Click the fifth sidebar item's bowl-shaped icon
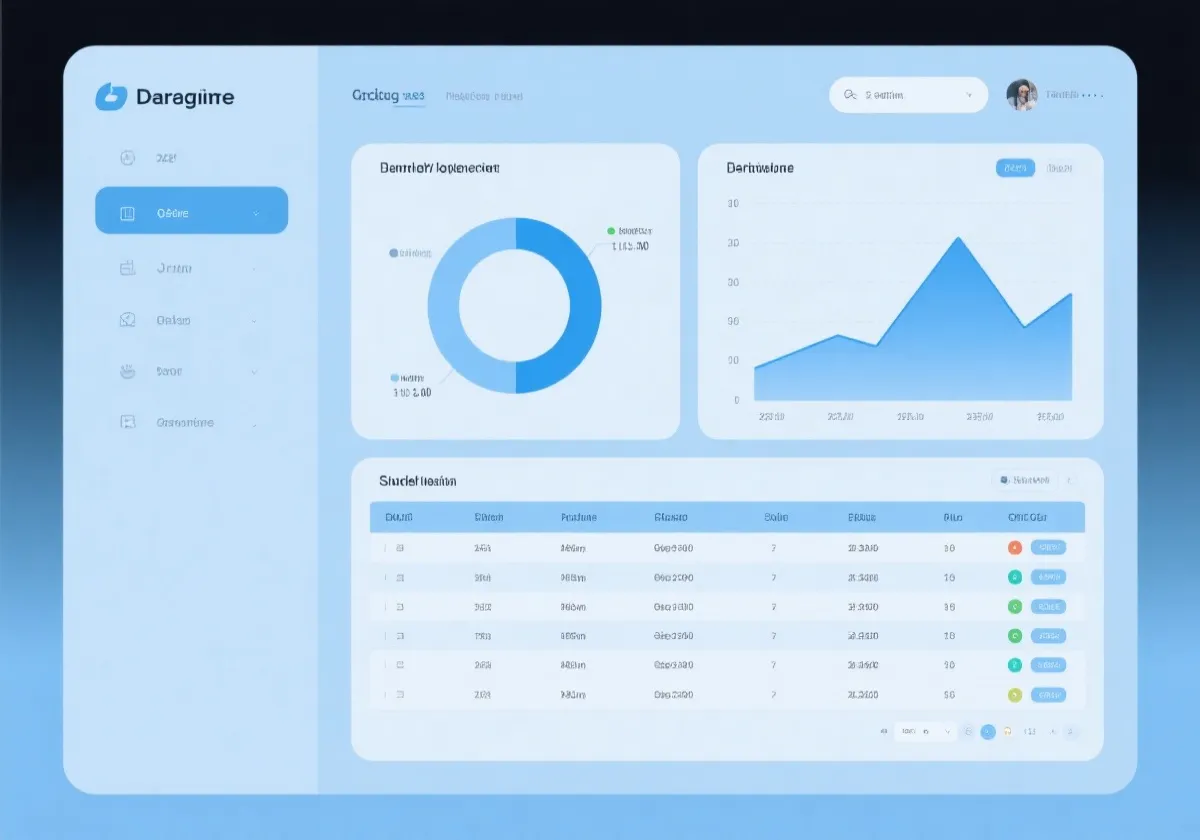1200x840 pixels. (x=127, y=371)
